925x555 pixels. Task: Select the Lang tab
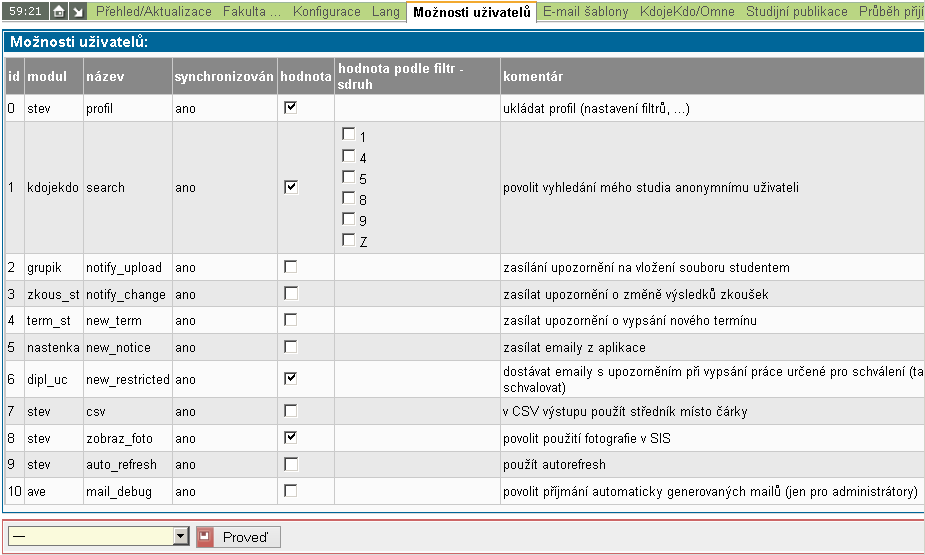(x=385, y=12)
